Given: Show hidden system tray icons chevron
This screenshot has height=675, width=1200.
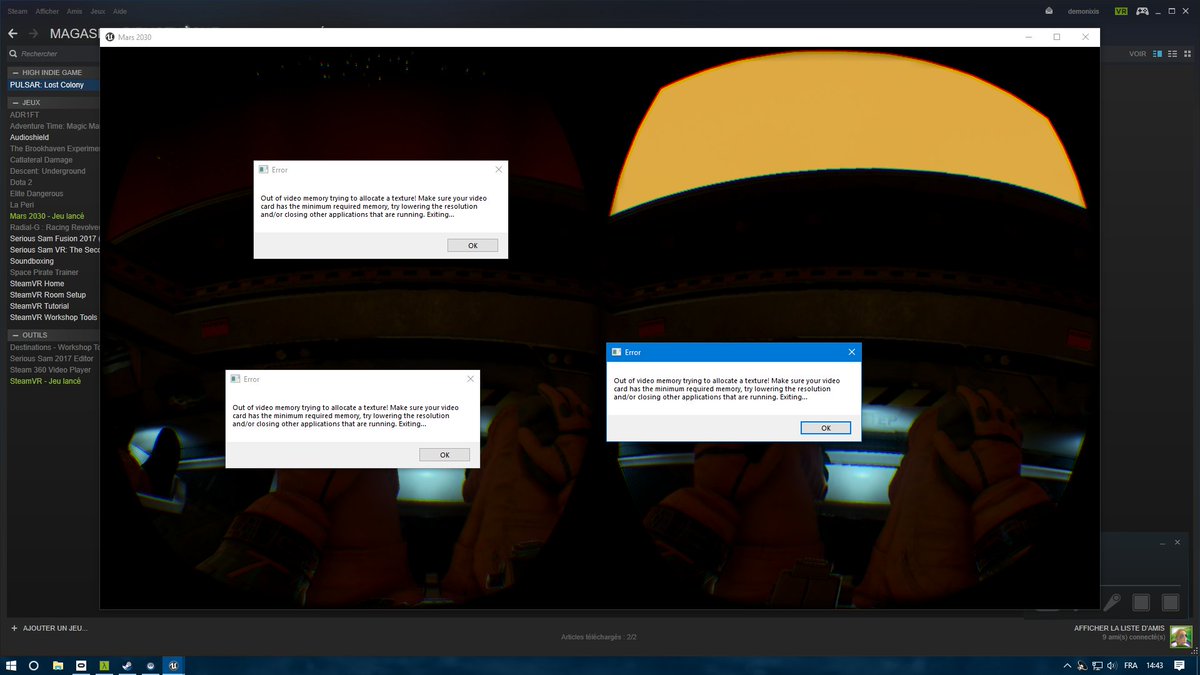Looking at the screenshot, I should (1068, 665).
